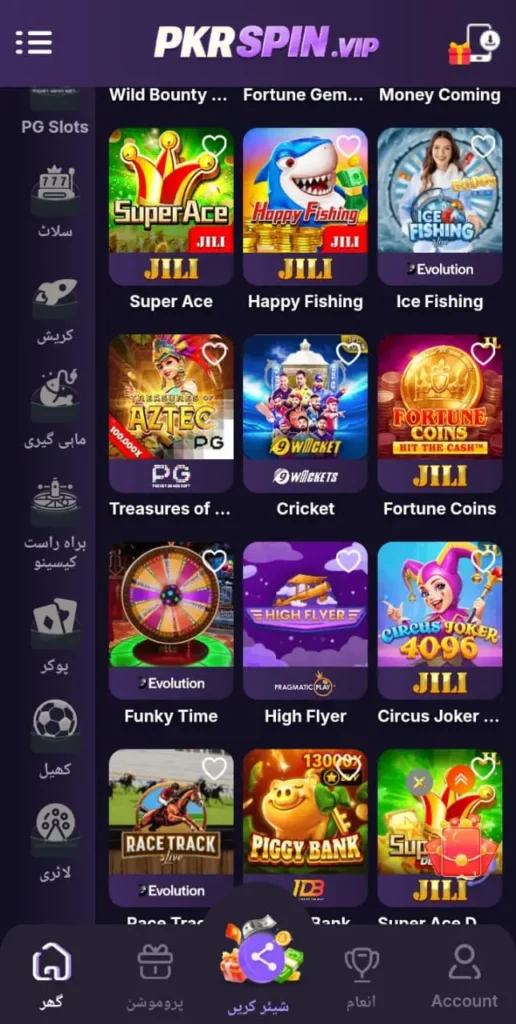Switch to the Account tab

[464, 976]
